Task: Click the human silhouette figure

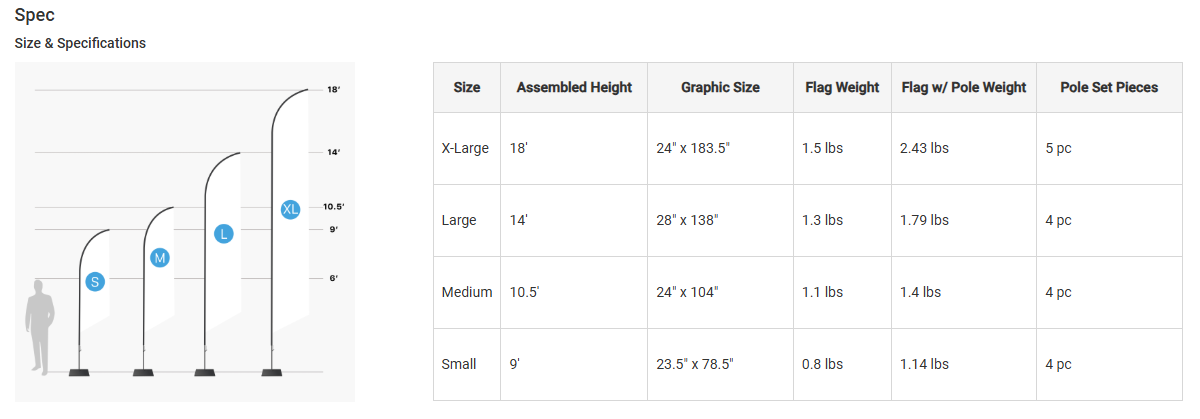Action: [39, 328]
